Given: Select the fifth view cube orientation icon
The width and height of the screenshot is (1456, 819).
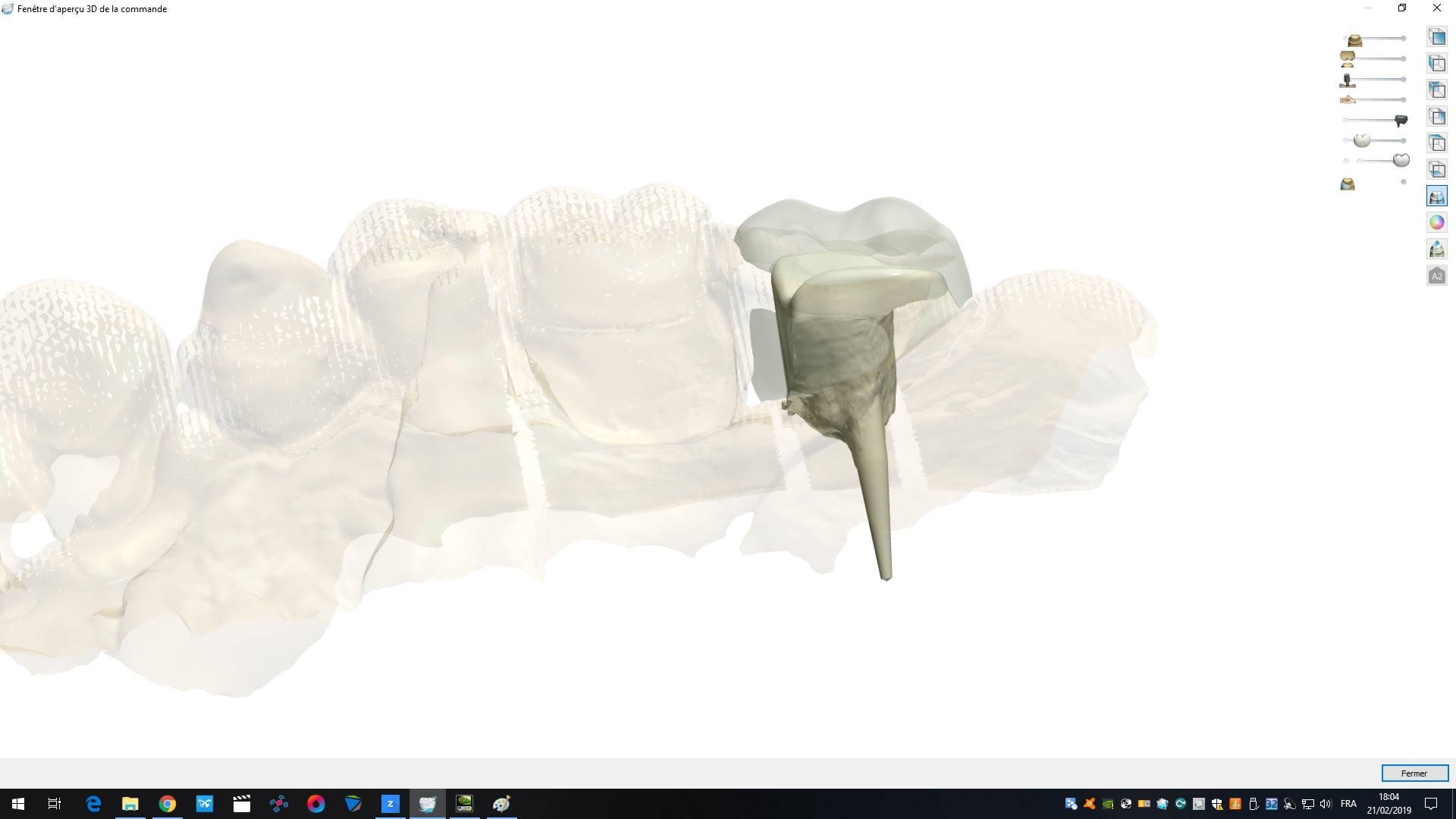Looking at the screenshot, I should [1436, 143].
